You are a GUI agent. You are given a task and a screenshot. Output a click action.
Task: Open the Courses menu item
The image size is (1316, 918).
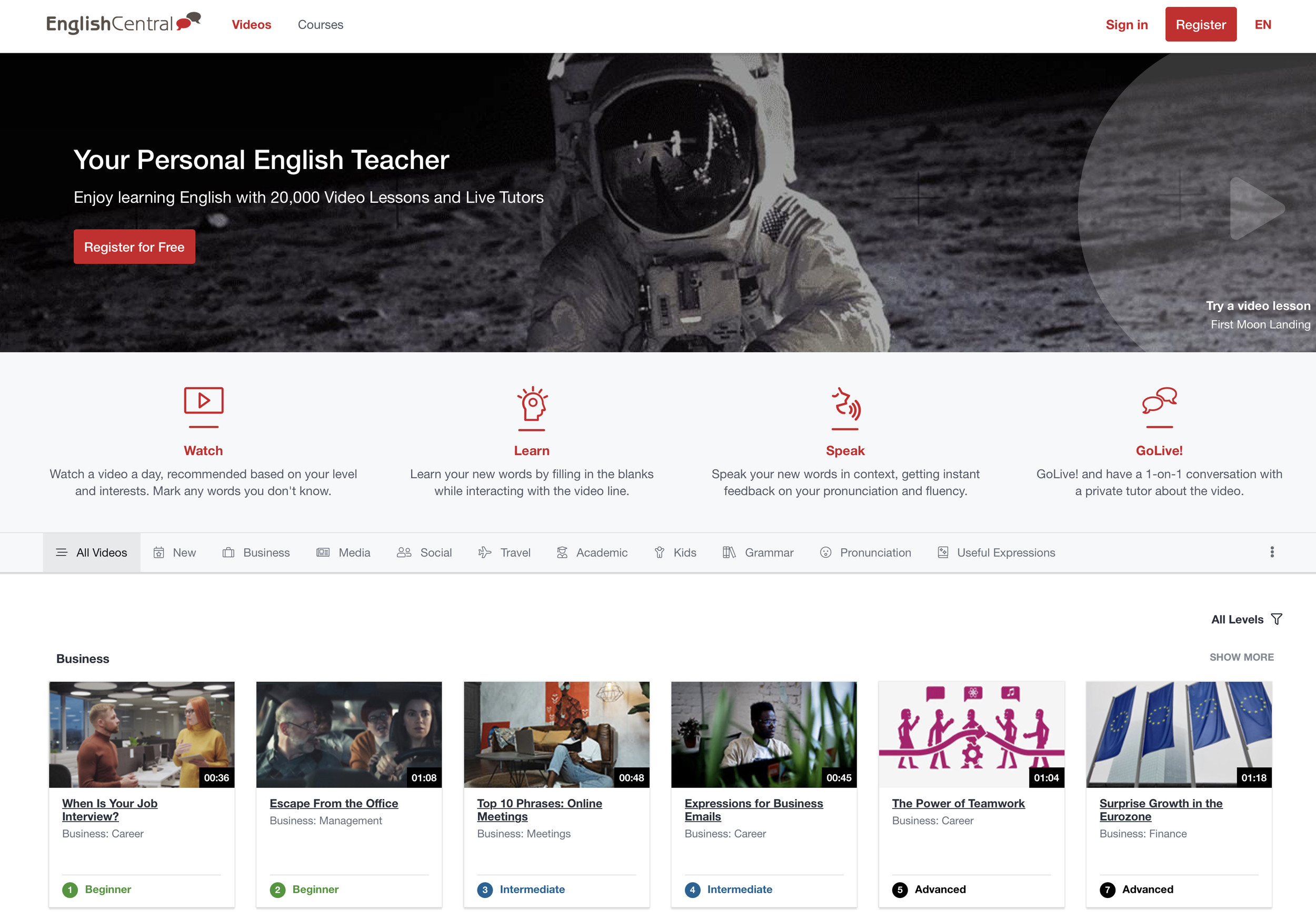point(321,25)
